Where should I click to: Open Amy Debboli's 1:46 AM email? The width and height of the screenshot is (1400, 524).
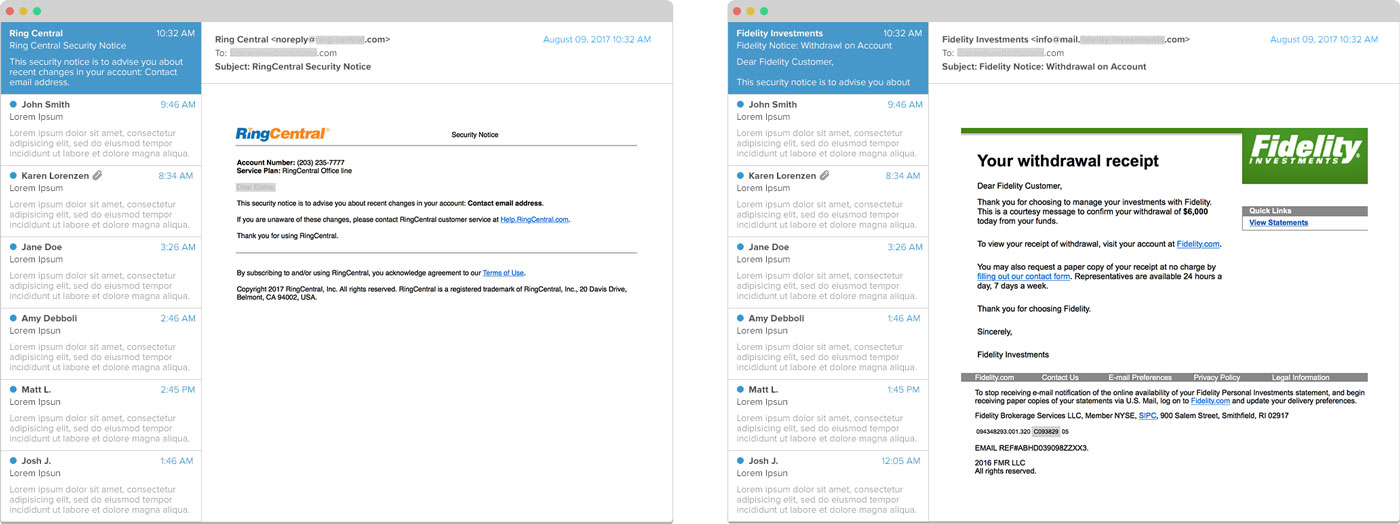pyautogui.click(x=828, y=343)
